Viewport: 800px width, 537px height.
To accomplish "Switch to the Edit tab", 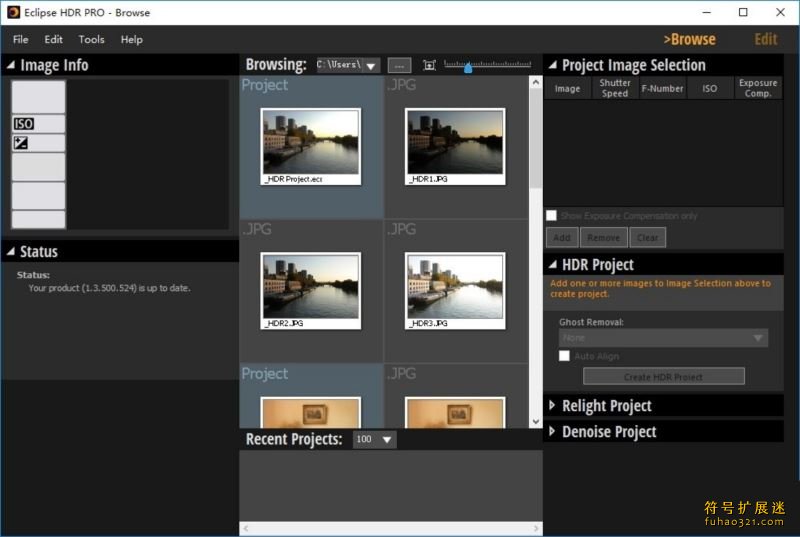I will tap(765, 39).
